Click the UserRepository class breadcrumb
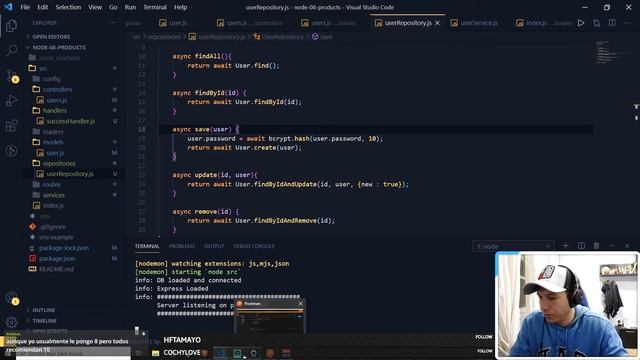The image size is (640, 360). pyautogui.click(x=282, y=37)
